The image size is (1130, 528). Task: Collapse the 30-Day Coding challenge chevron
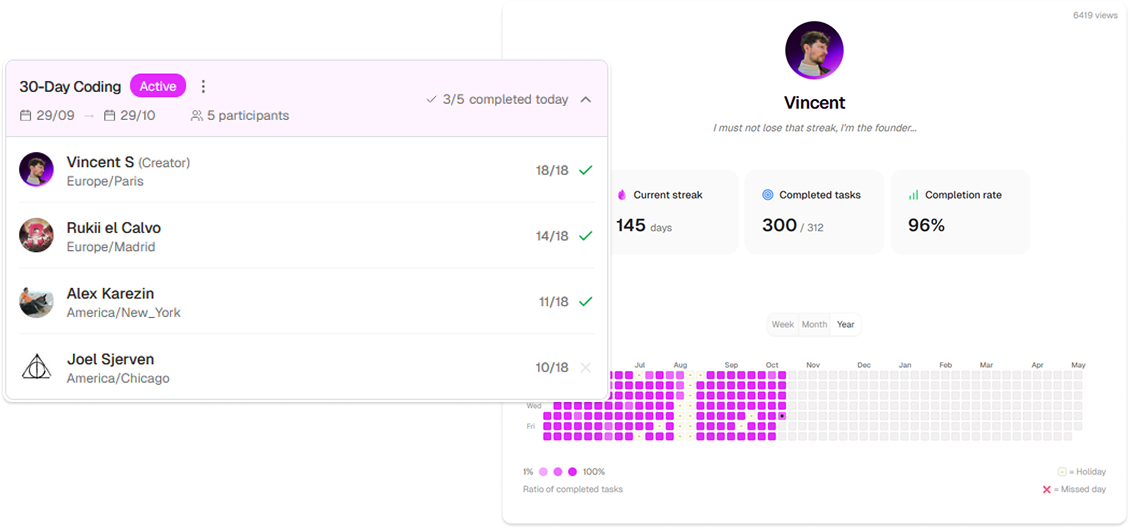click(586, 100)
